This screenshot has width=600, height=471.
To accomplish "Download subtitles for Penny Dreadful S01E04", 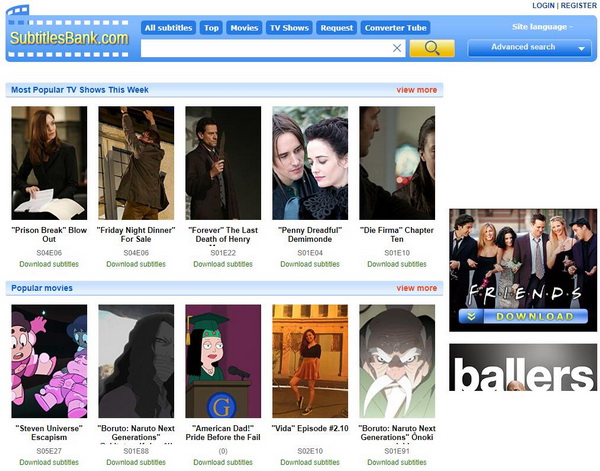I will point(310,264).
